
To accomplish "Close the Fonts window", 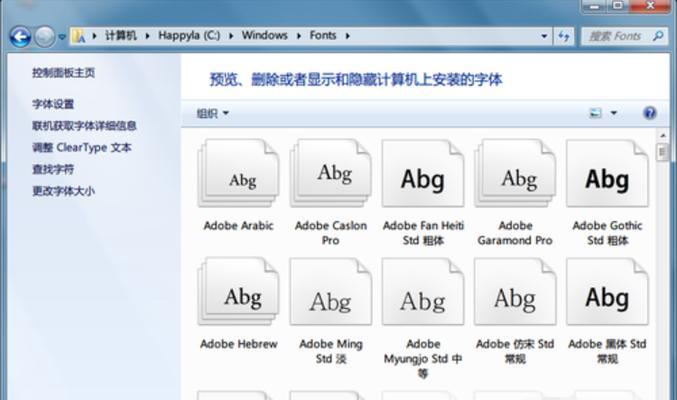I will (x=651, y=6).
